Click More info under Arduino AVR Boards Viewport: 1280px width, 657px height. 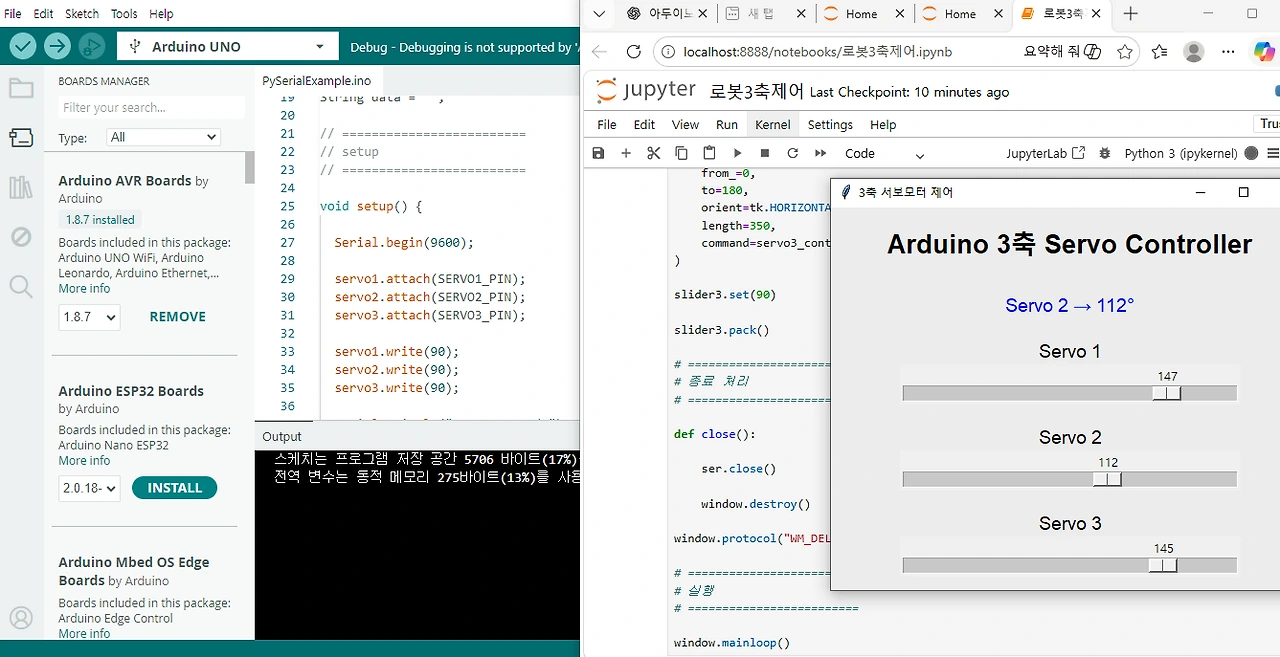(84, 289)
